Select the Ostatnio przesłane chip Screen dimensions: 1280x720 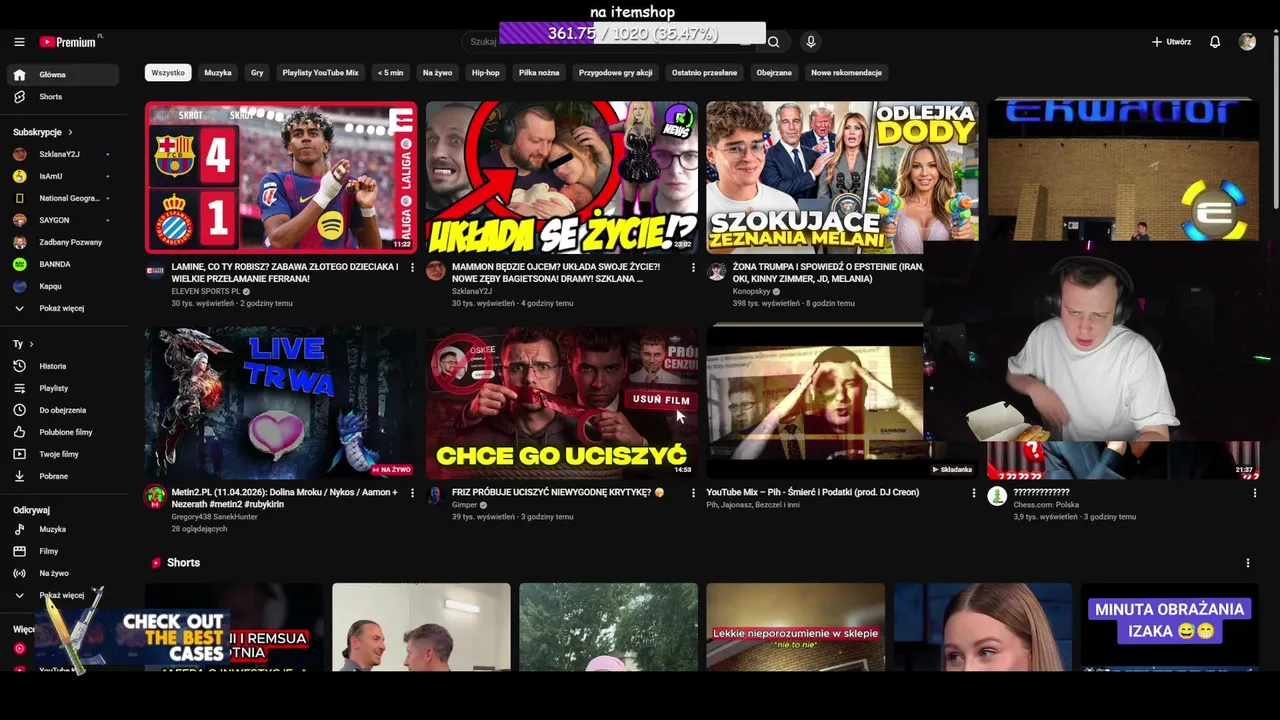click(x=704, y=73)
